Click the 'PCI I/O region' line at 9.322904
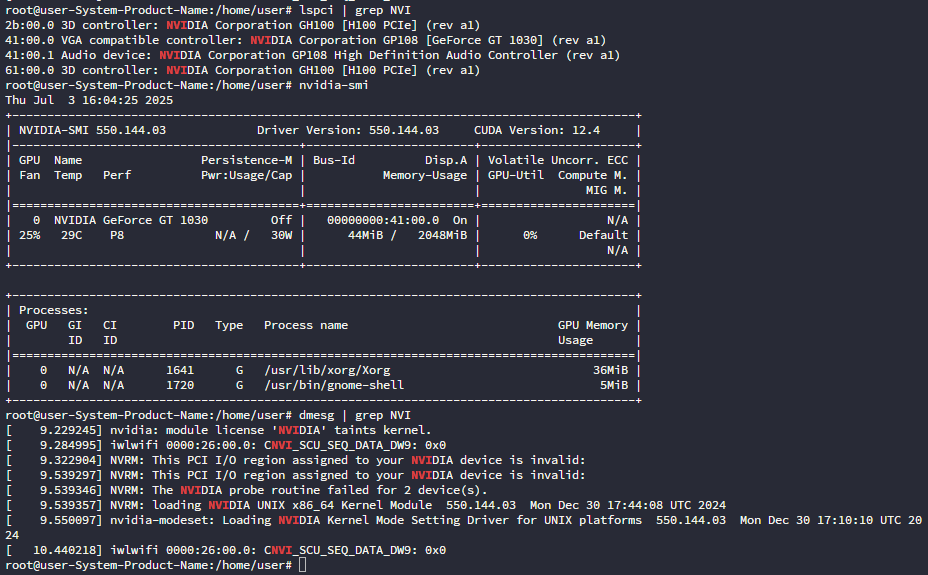The width and height of the screenshot is (928, 575). pyautogui.click(x=295, y=460)
